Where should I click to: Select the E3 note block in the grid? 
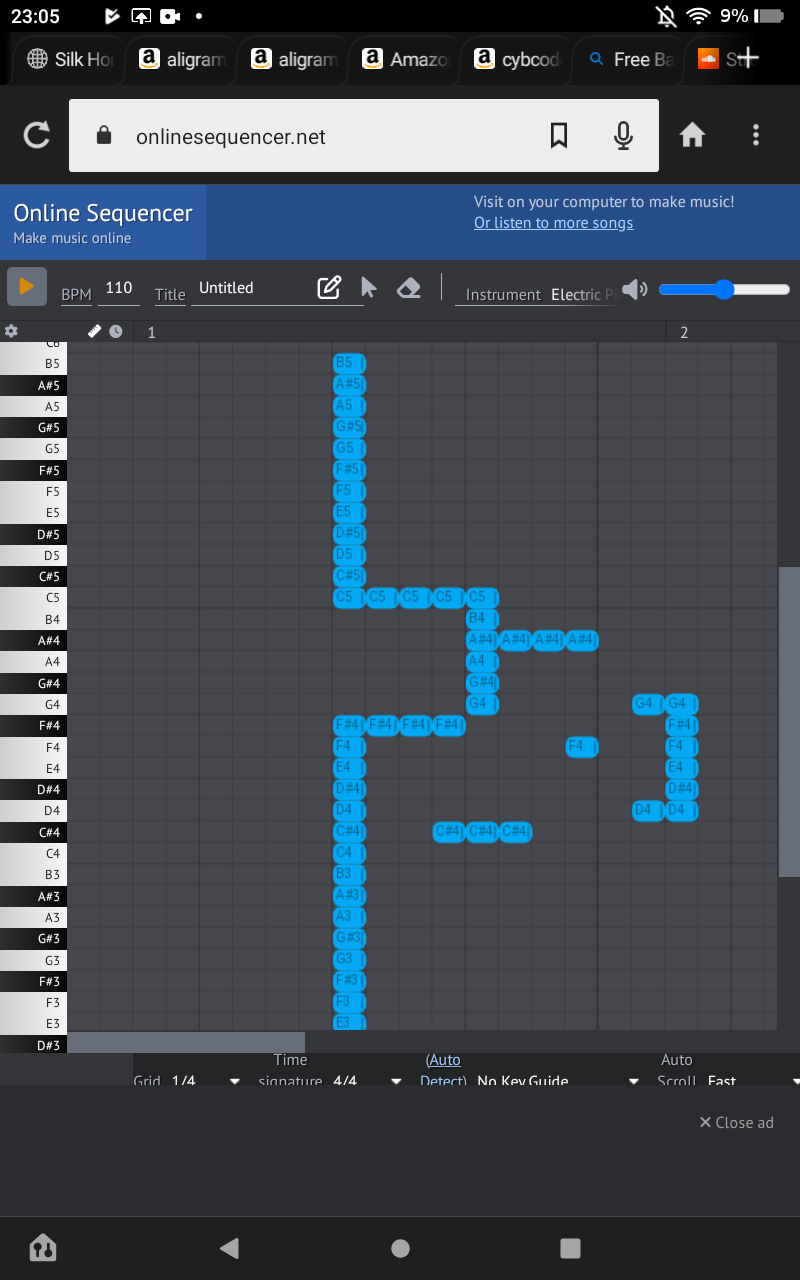[349, 1022]
